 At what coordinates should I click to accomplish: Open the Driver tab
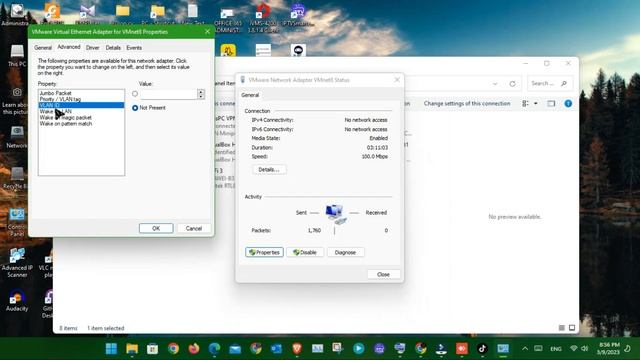click(93, 48)
